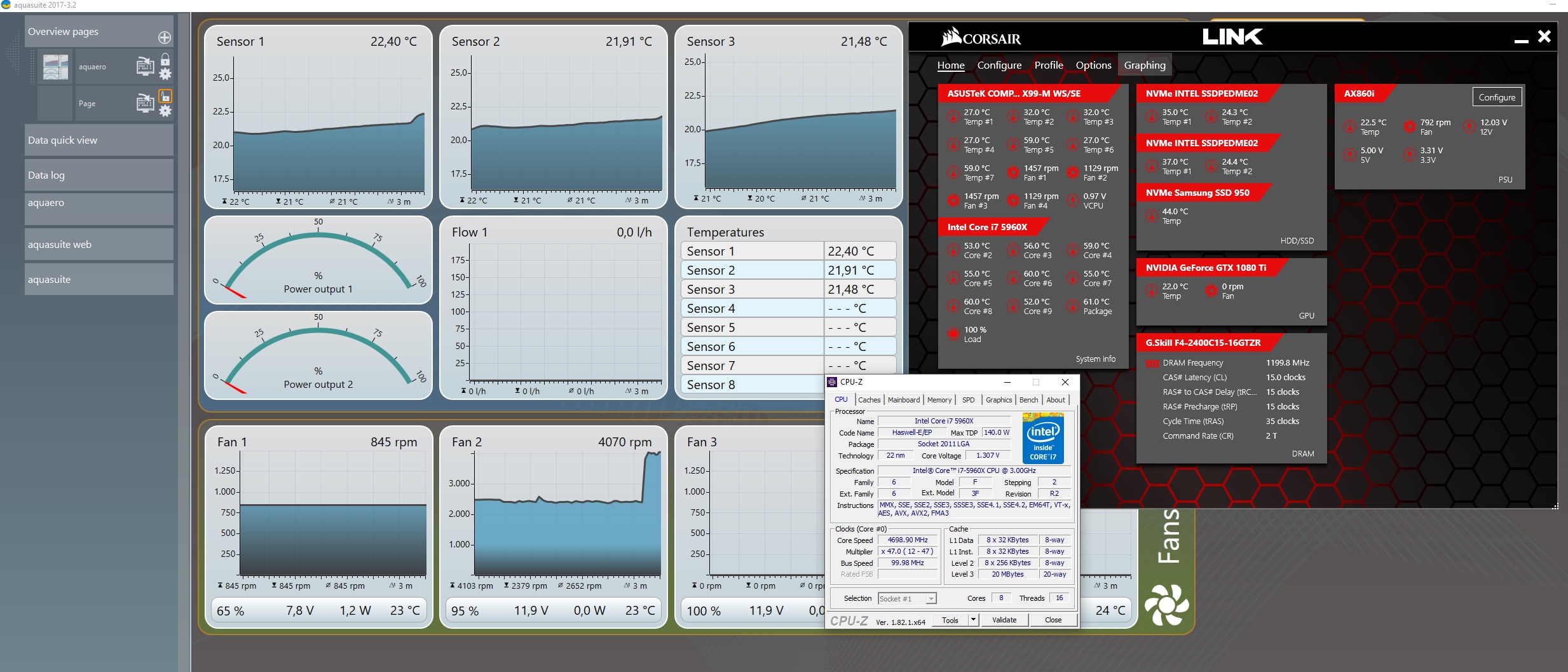This screenshot has height=672, width=1568.
Task: Open aquaero page desktop-mode monitor icon
Action: click(x=146, y=66)
